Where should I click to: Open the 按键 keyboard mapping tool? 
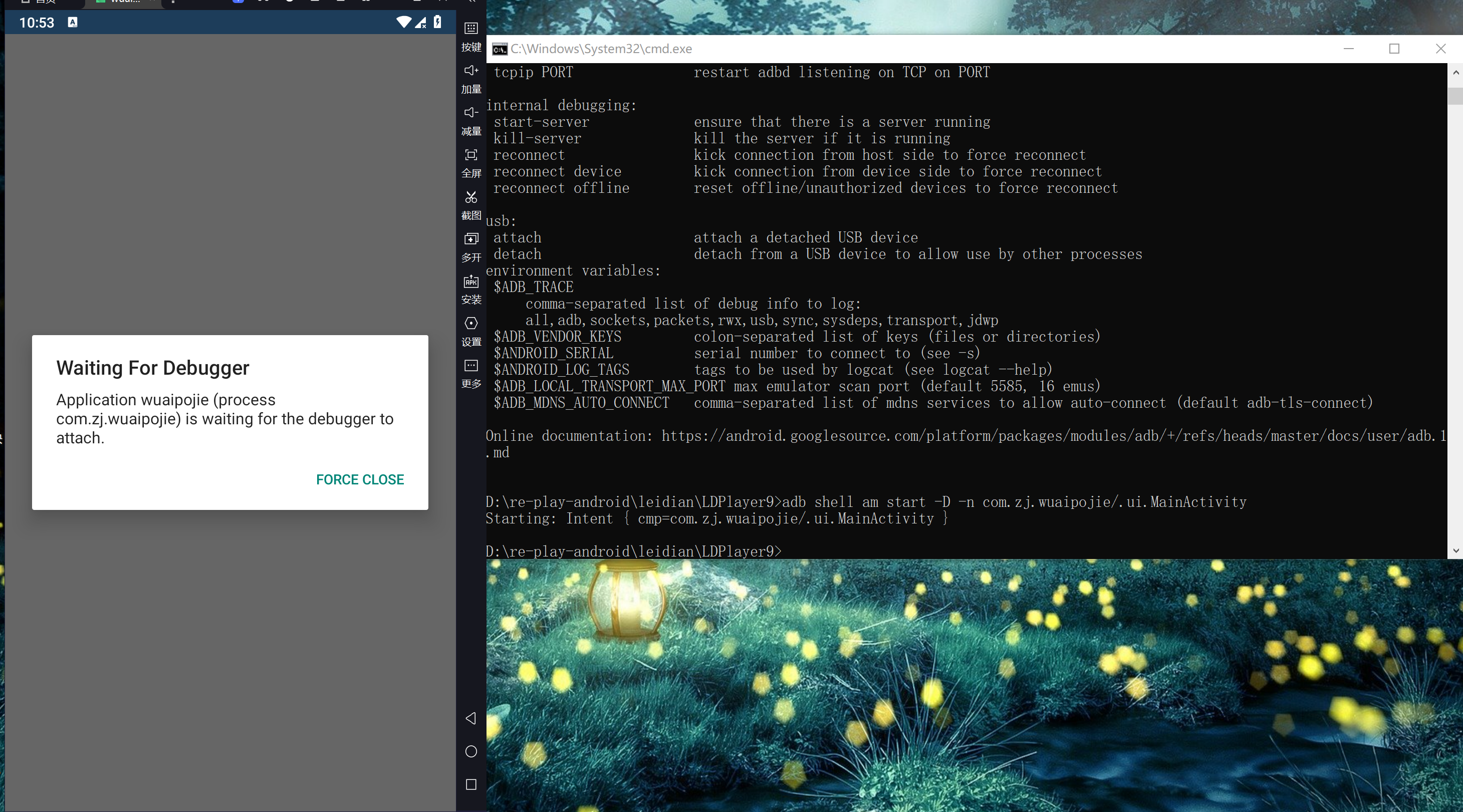471,29
